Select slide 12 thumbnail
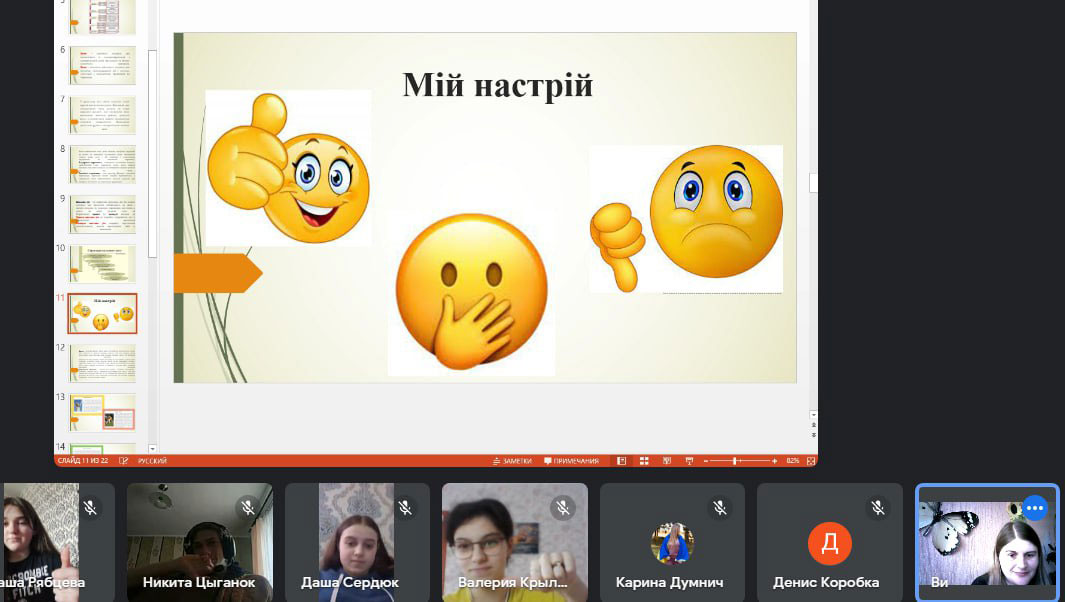The height and width of the screenshot is (602, 1065). [x=103, y=363]
